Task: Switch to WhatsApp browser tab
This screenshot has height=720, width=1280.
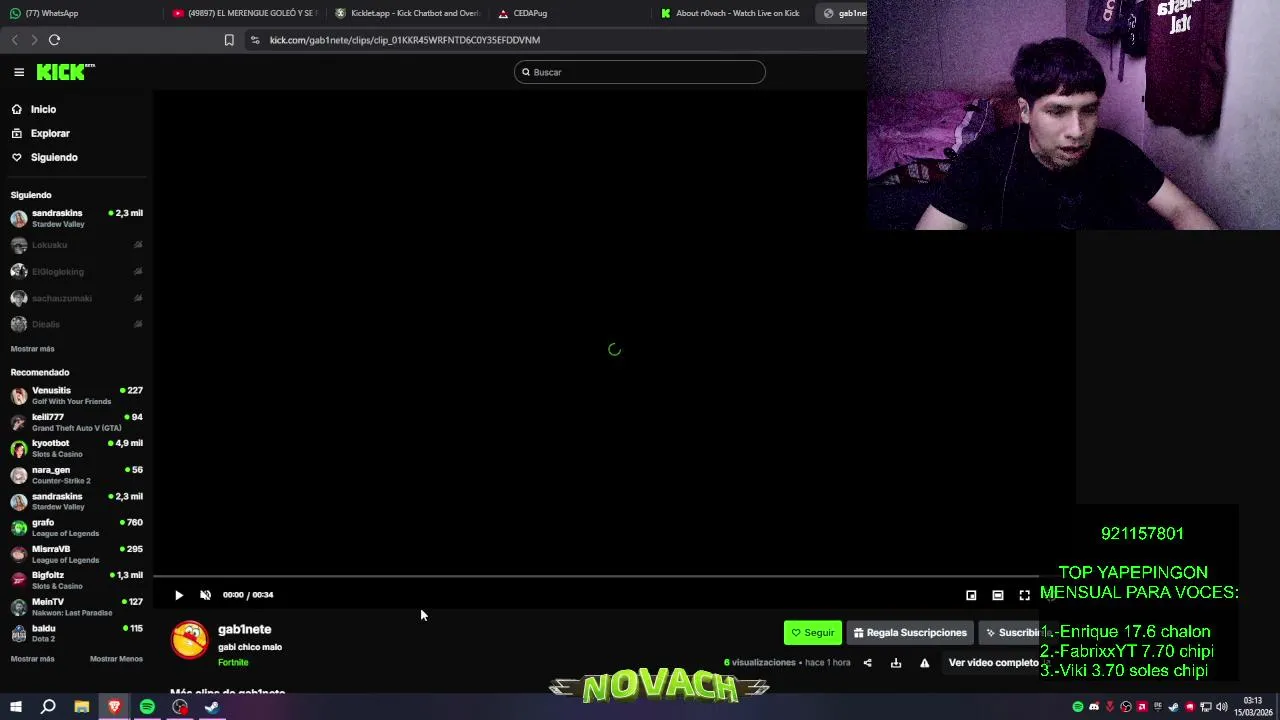Action: pos(80,13)
